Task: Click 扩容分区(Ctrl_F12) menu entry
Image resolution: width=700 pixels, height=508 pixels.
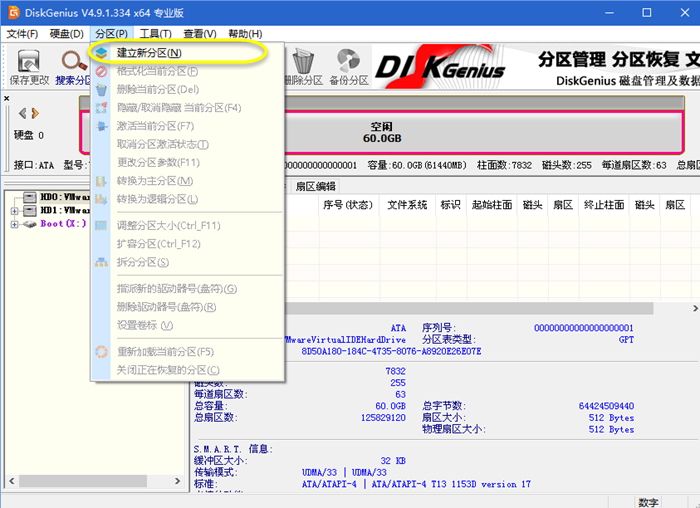Action: (x=187, y=244)
